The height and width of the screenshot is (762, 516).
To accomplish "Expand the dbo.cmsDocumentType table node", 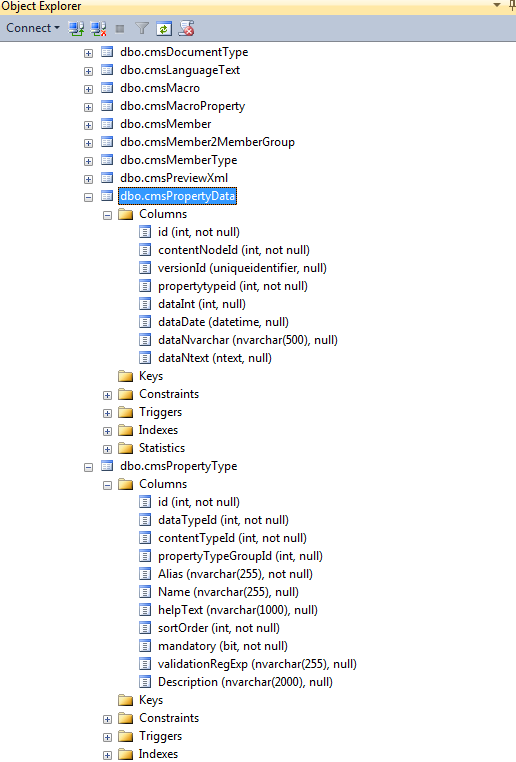I will (x=88, y=53).
